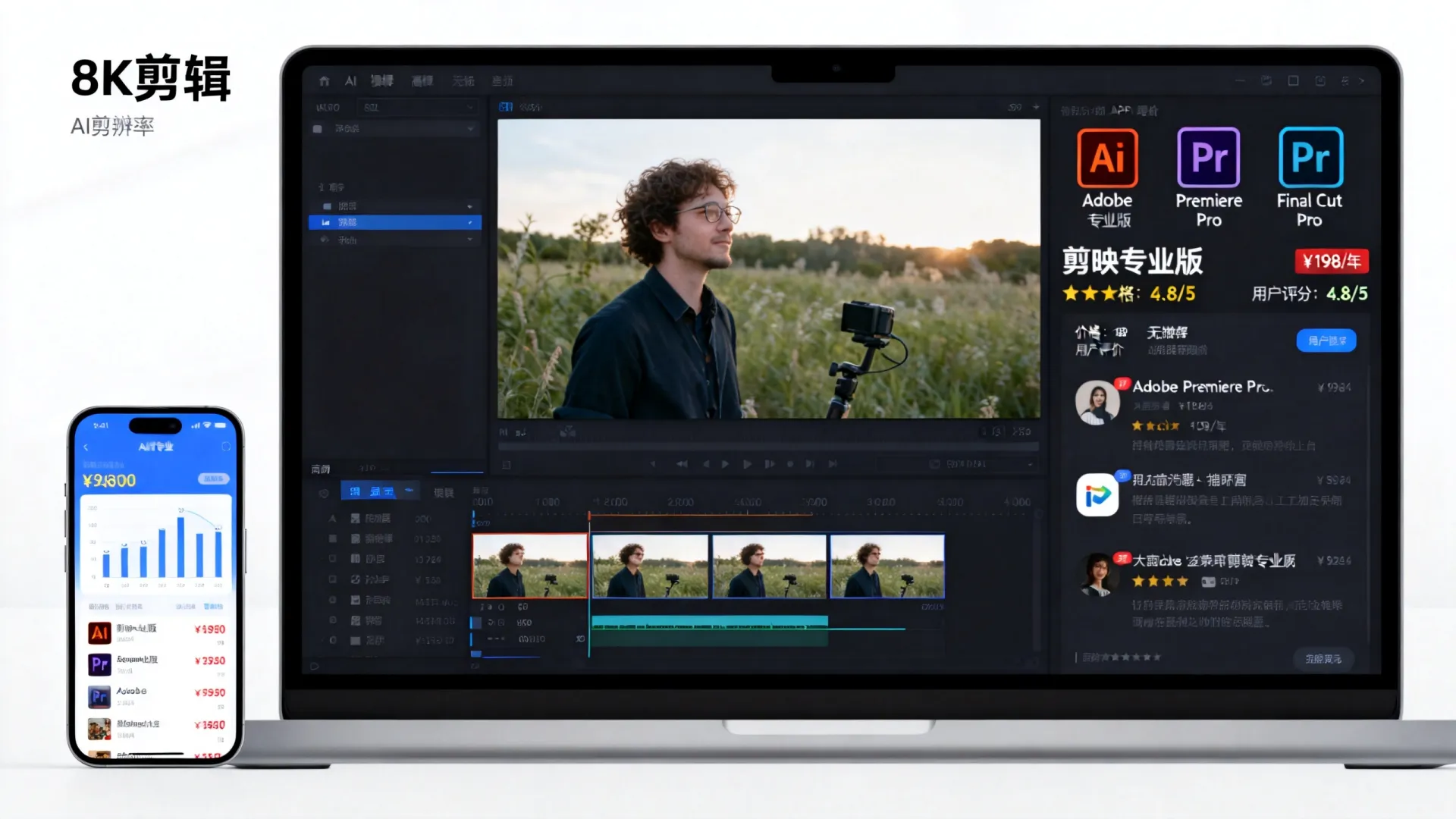This screenshot has height=819, width=1456.
Task: Click the small play triangle left of the large Play
Action: click(726, 463)
